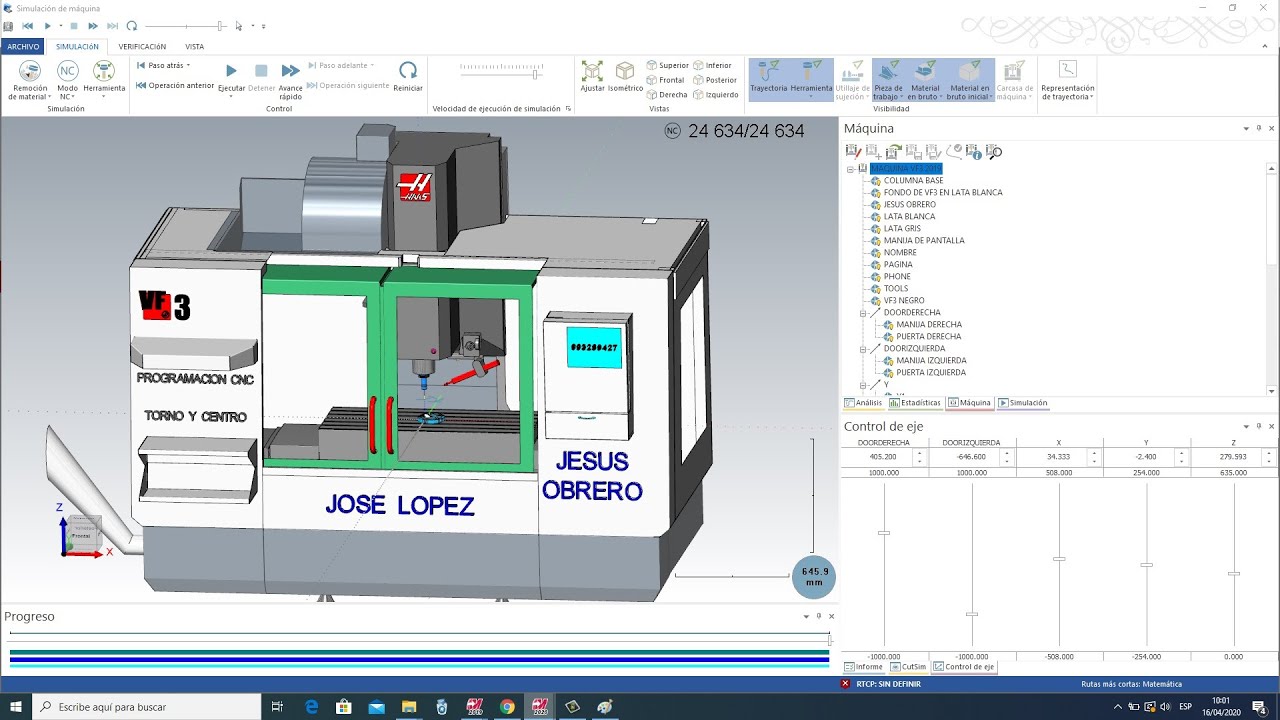
Task: Select MANIJA IZQUIERDA tree item
Action: coord(931,361)
